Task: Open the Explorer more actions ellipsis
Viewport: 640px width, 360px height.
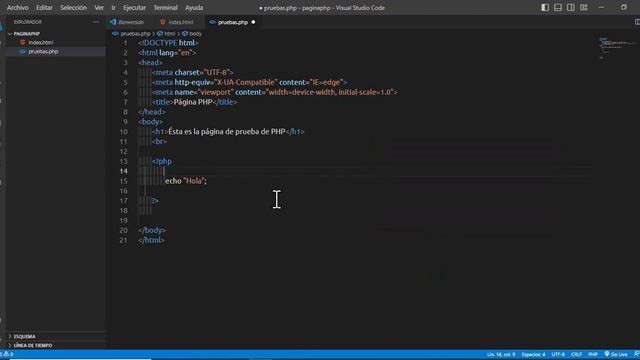Action: pos(96,22)
